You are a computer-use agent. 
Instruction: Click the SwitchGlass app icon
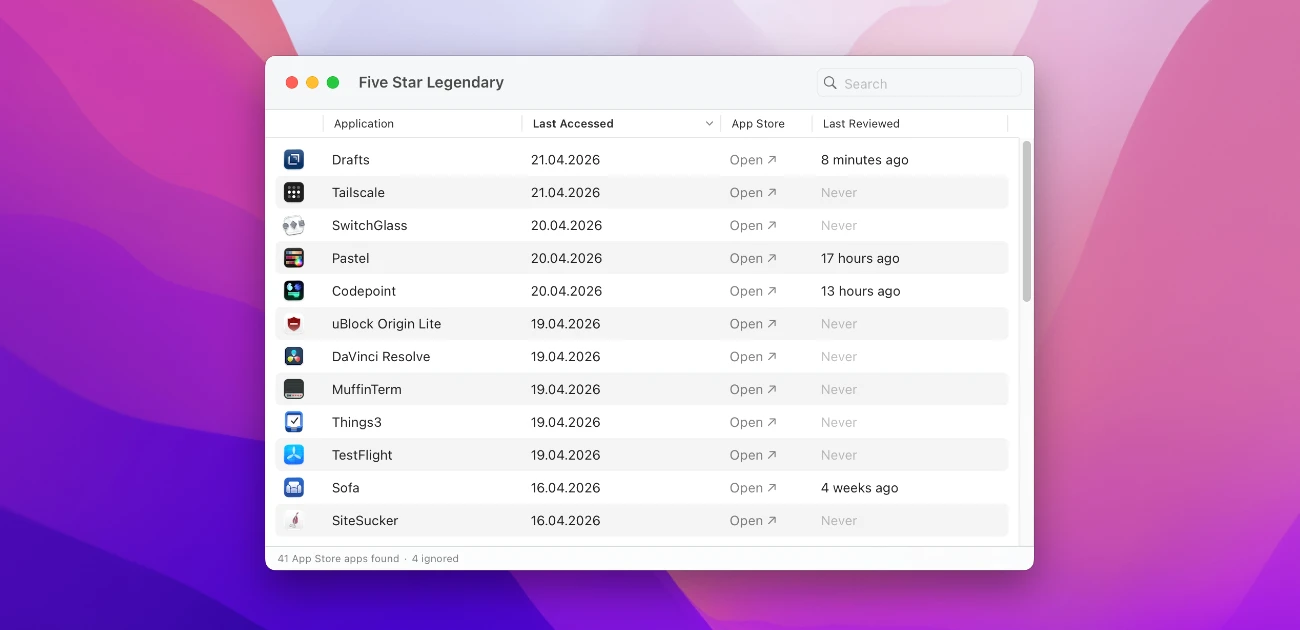[x=293, y=225]
